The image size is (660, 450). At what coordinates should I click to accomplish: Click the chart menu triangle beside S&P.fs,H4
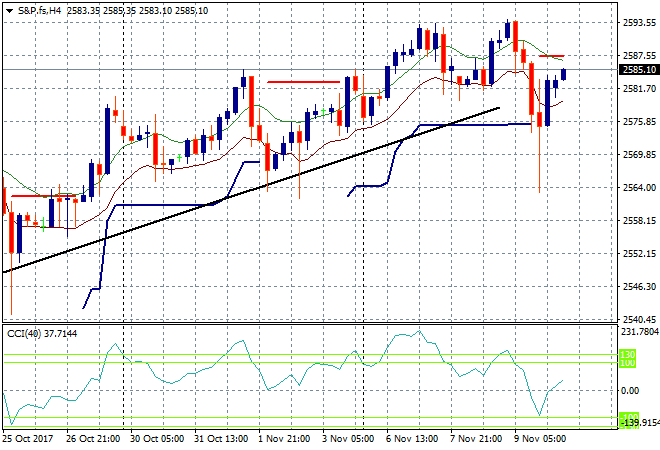[x=9, y=11]
